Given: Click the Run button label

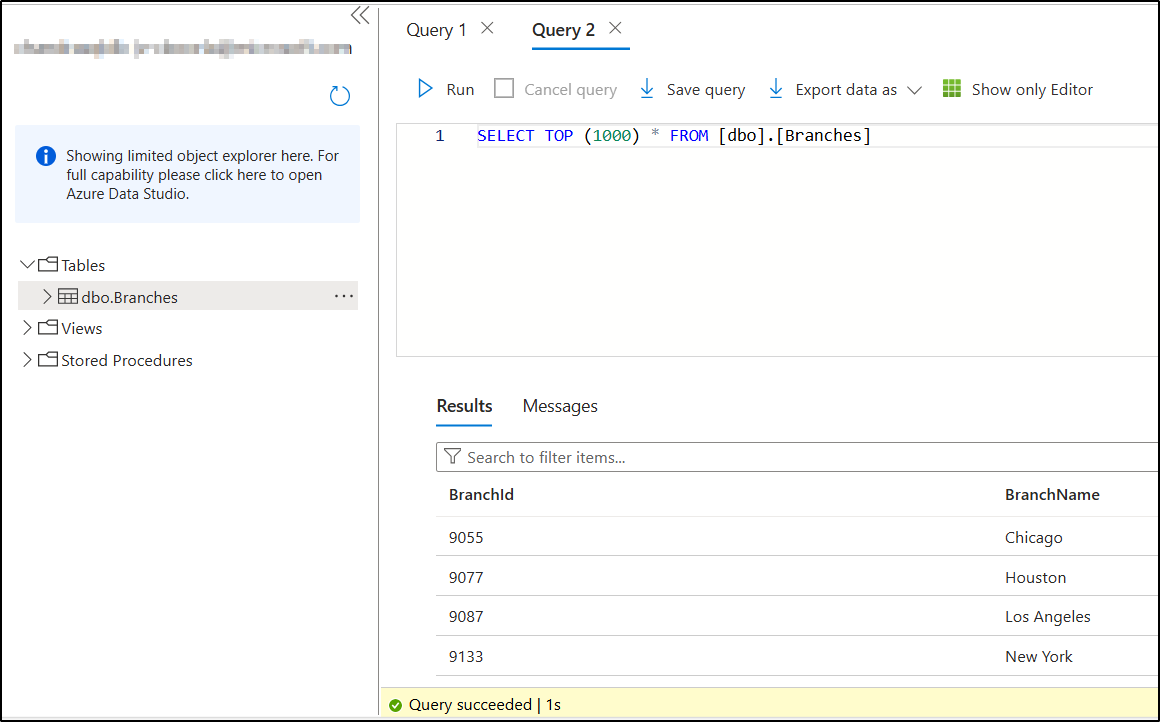Looking at the screenshot, I should tap(460, 90).
